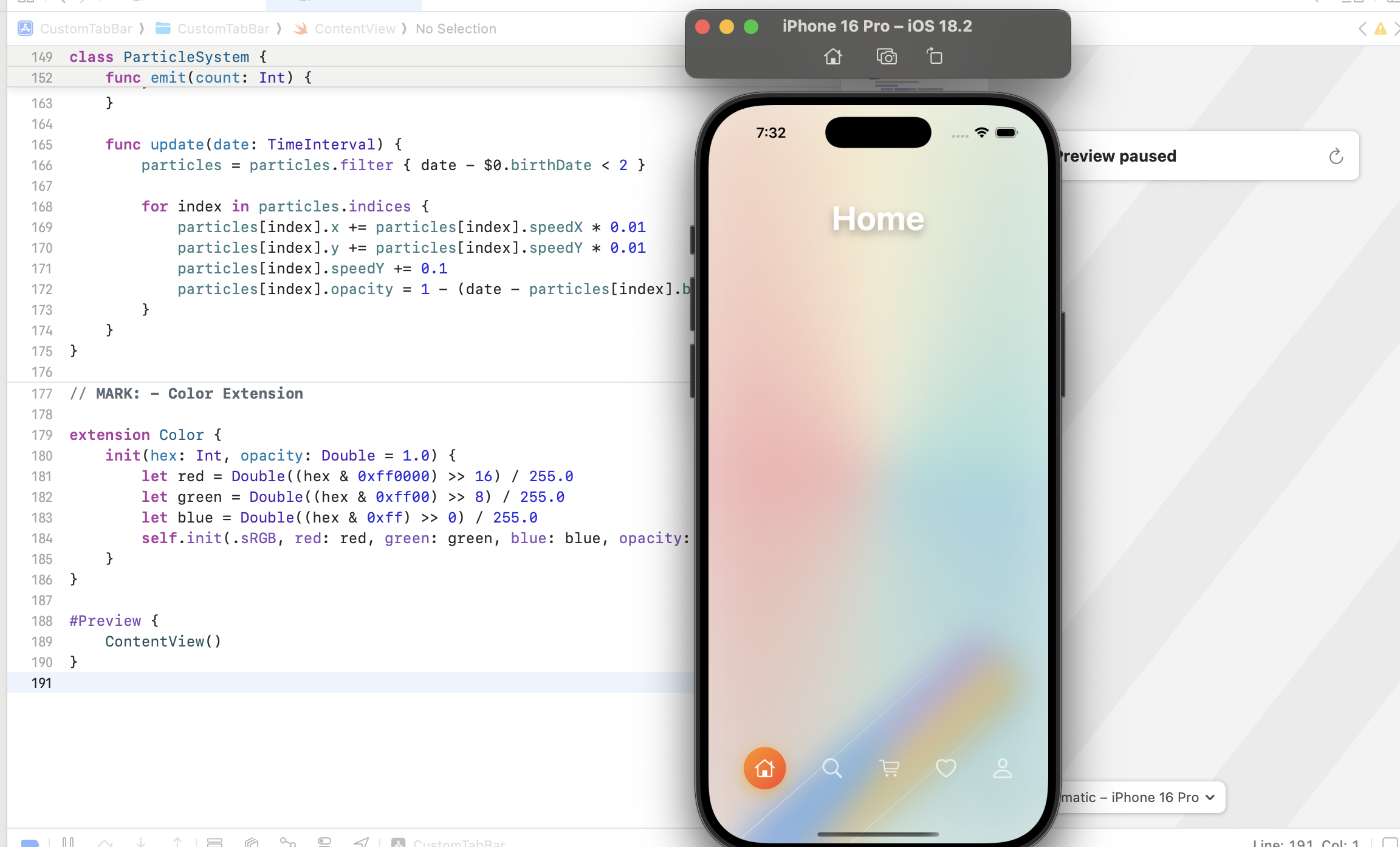Tap the Home tab icon in the app

click(x=764, y=768)
